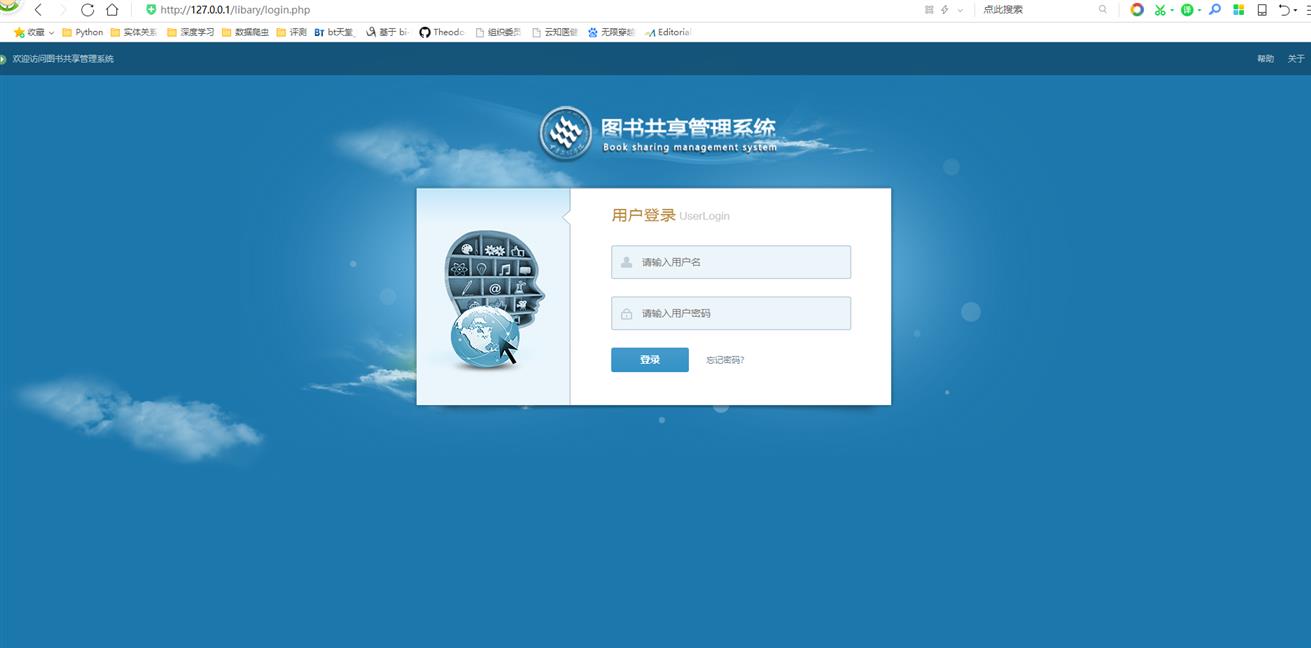Click the 忘记密码? forgot password link
Screen dimensions: 1311x648
[x=725, y=360]
